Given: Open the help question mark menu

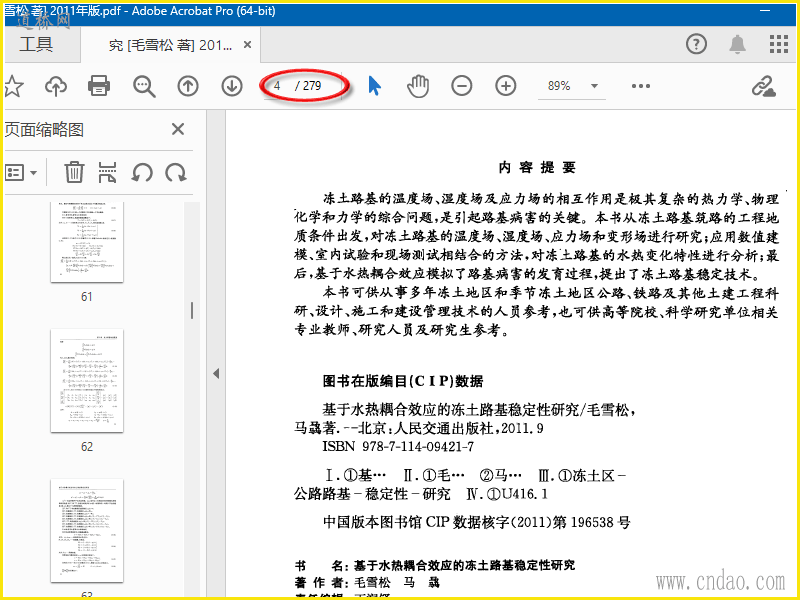Looking at the screenshot, I should pyautogui.click(x=696, y=44).
